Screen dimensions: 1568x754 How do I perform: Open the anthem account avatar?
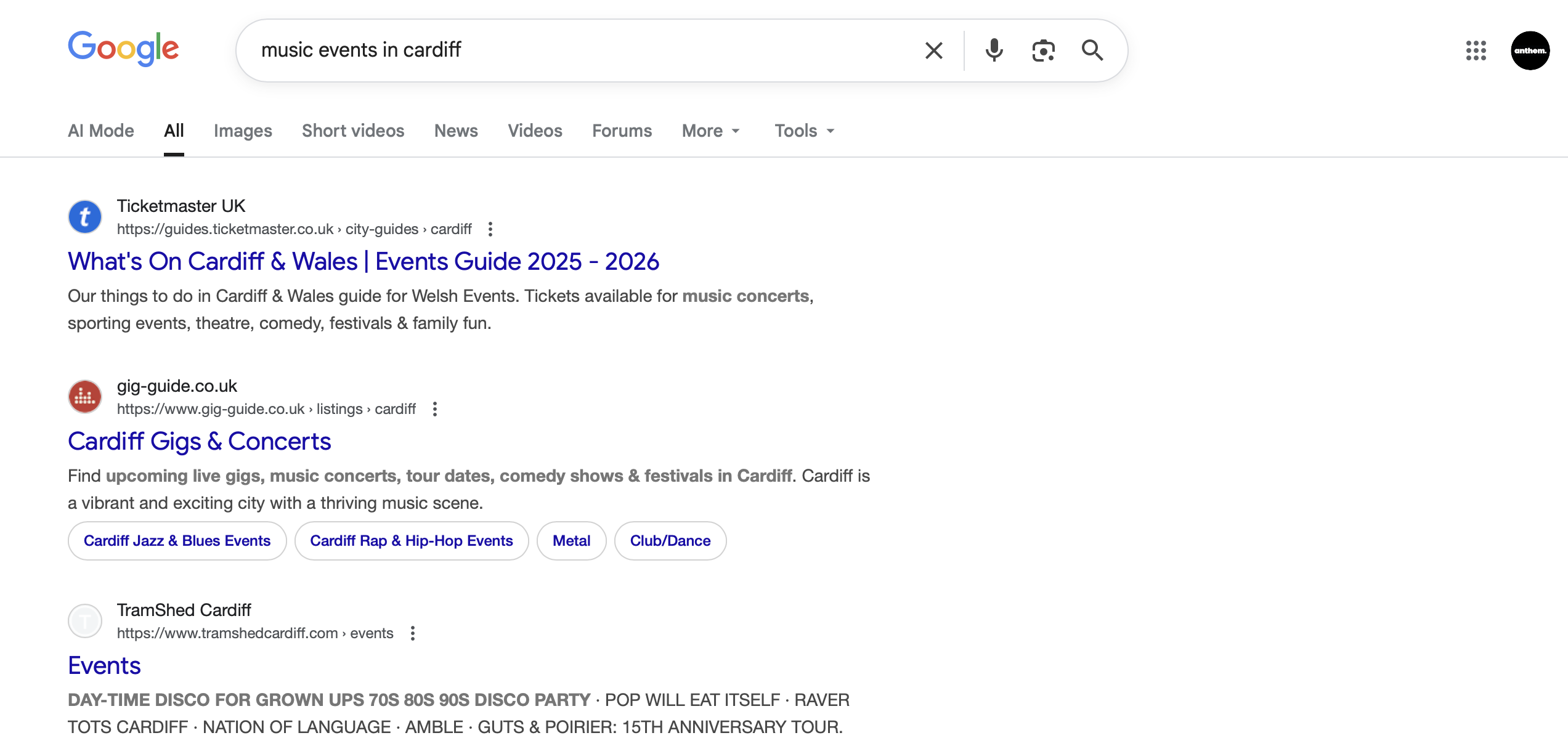[x=1530, y=51]
